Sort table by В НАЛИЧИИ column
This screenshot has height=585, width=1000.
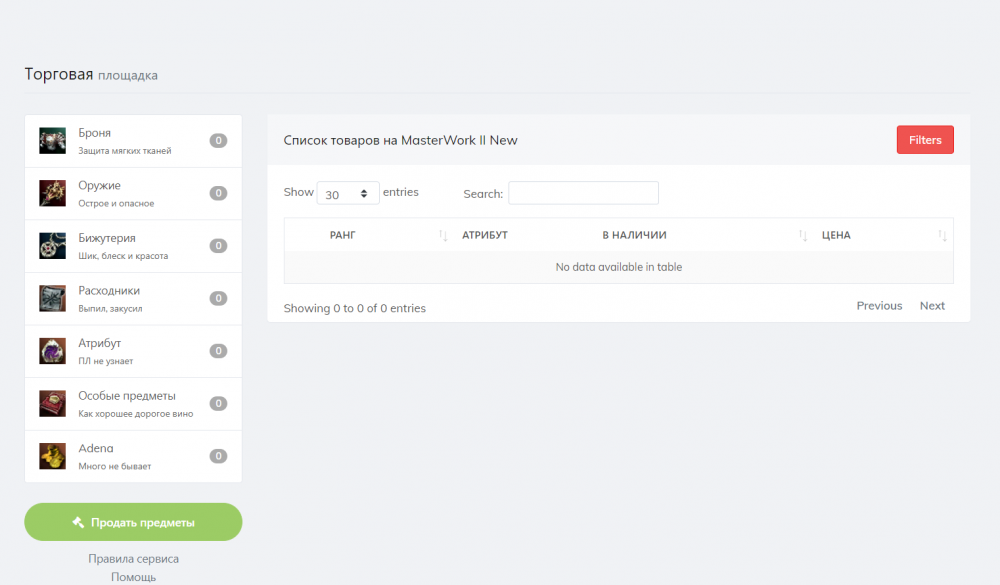coord(634,235)
